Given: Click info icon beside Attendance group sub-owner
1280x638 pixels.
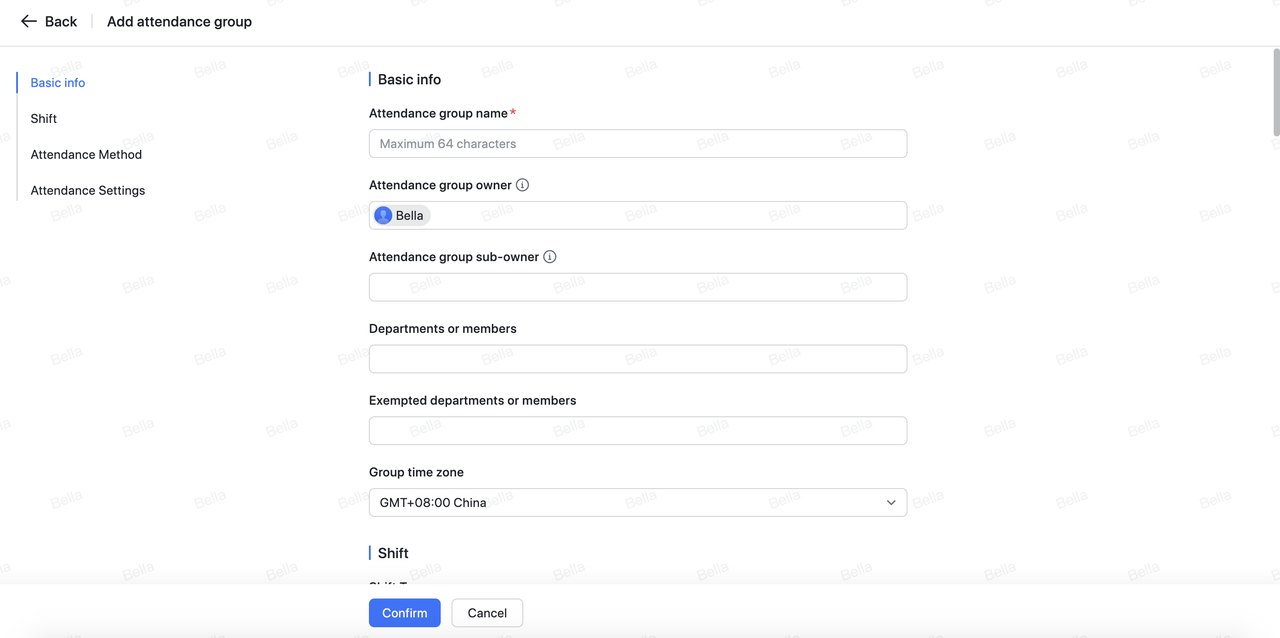Looking at the screenshot, I should click(x=550, y=257).
